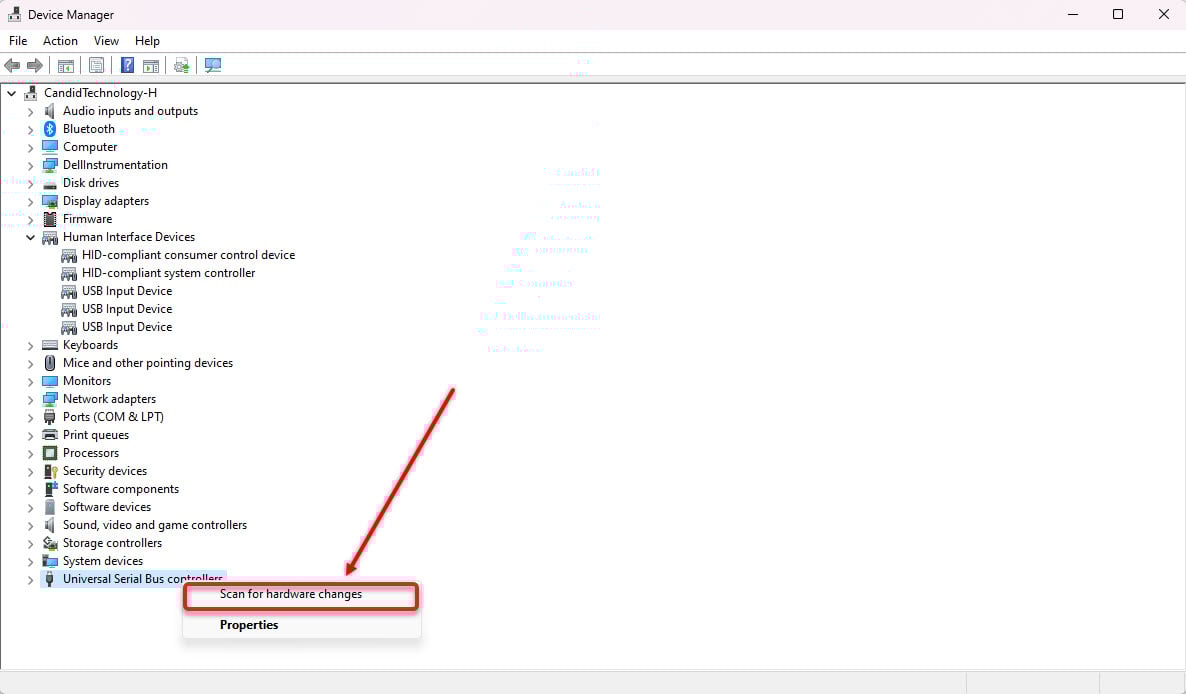Select HID-compliant consumer control device

click(188, 255)
